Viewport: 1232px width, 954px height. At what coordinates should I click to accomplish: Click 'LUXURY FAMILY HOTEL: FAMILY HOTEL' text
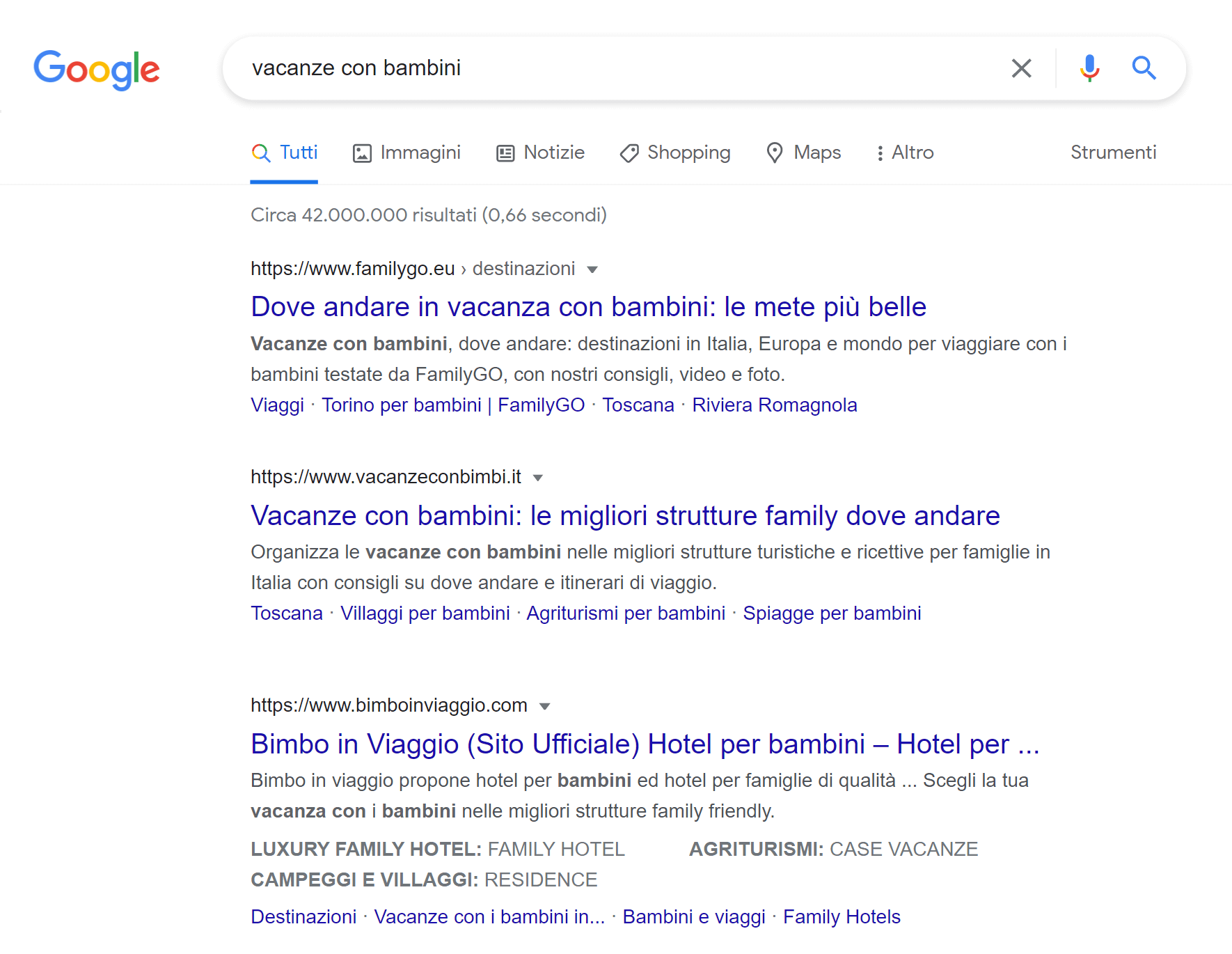pos(438,850)
